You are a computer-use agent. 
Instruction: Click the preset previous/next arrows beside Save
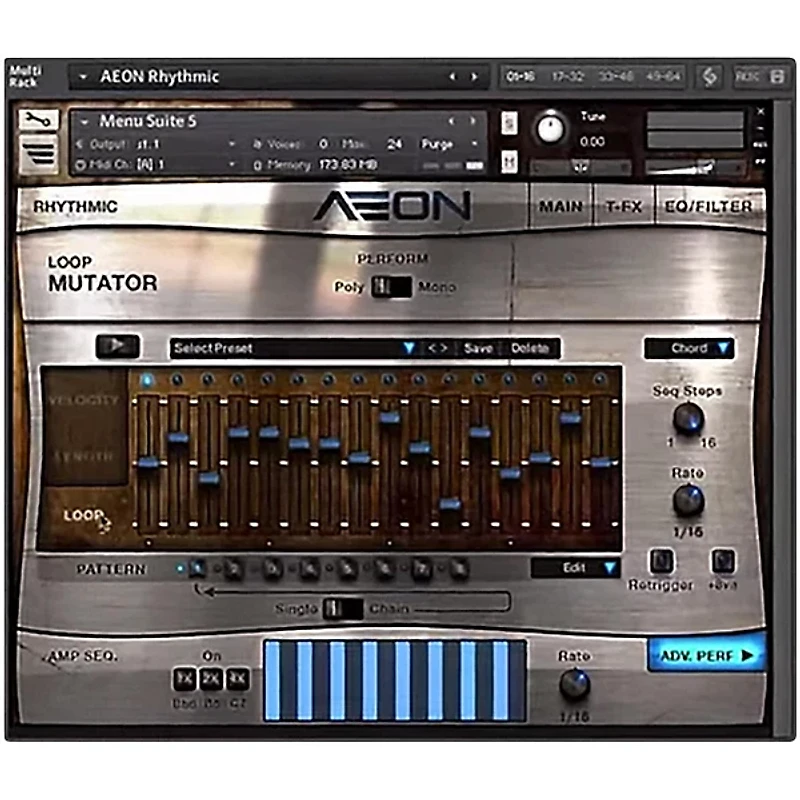438,348
